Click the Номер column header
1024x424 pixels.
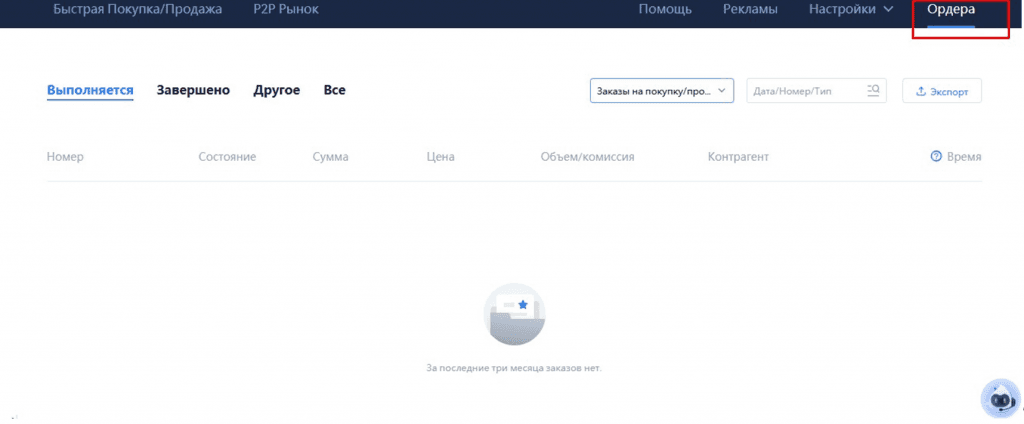coord(65,157)
